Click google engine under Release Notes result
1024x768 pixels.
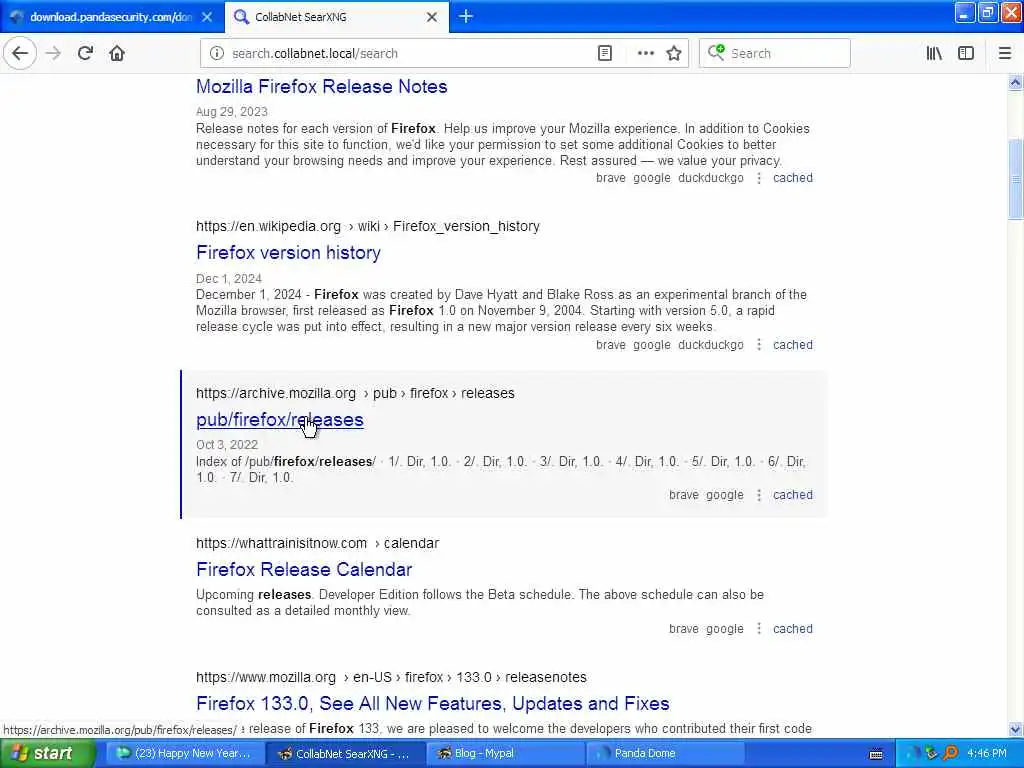[652, 178]
